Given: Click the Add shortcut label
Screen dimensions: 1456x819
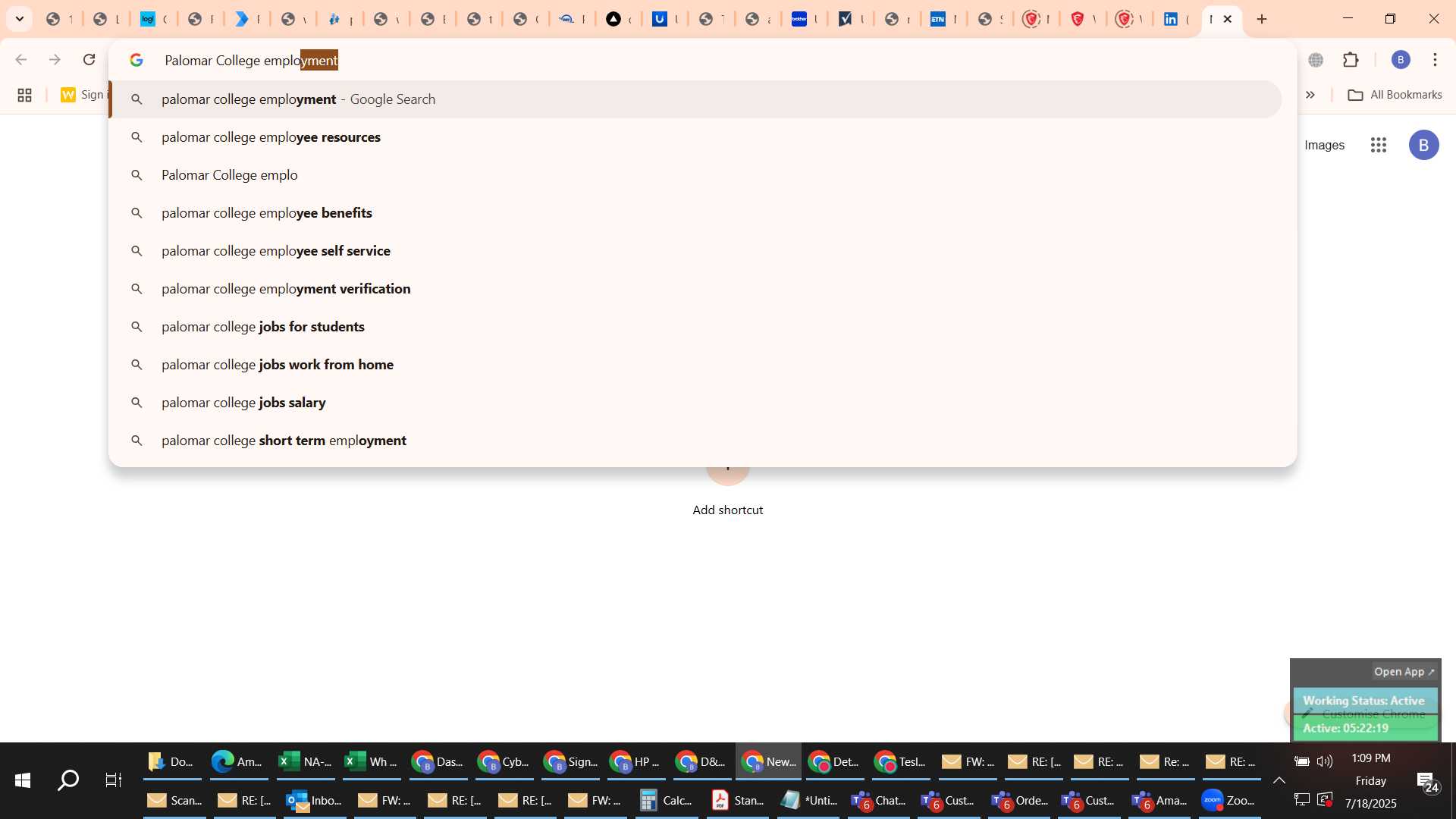Looking at the screenshot, I should click(727, 510).
